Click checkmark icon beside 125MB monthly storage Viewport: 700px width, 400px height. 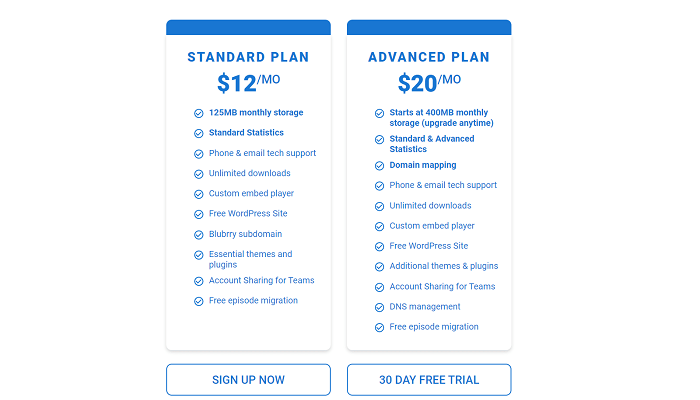tap(199, 113)
